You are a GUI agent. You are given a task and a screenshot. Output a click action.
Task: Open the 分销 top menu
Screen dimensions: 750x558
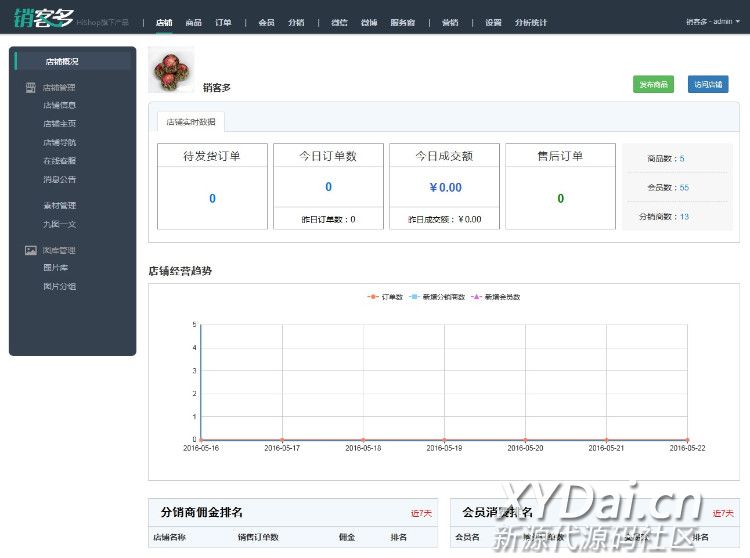point(296,22)
